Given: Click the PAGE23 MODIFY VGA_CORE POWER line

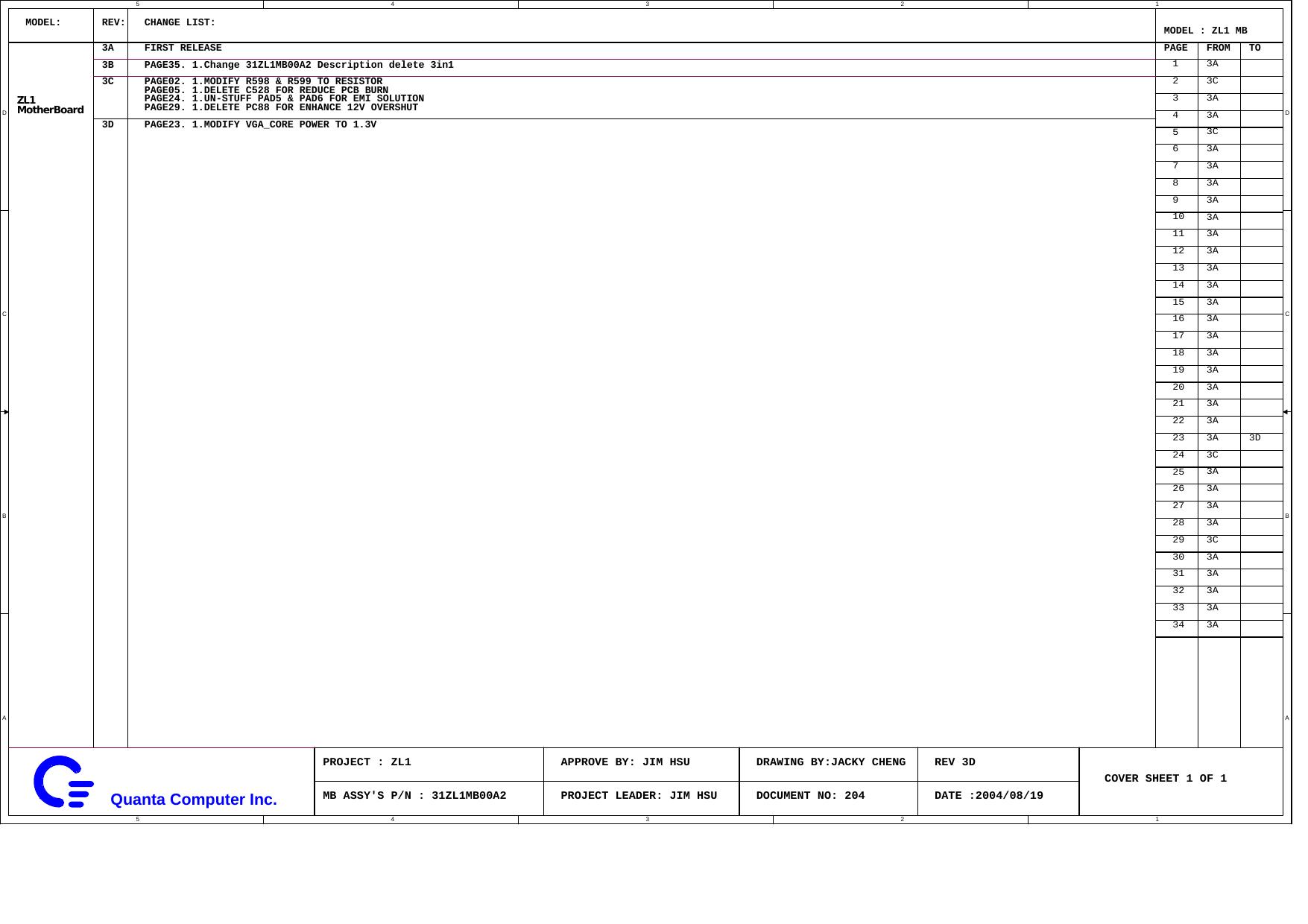Looking at the screenshot, I should pyautogui.click(x=260, y=124).
